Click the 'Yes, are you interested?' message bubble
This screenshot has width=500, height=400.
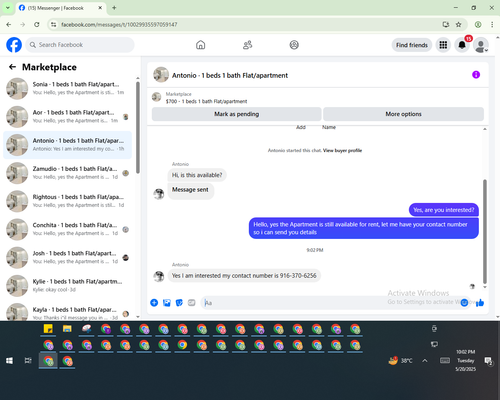pos(444,210)
